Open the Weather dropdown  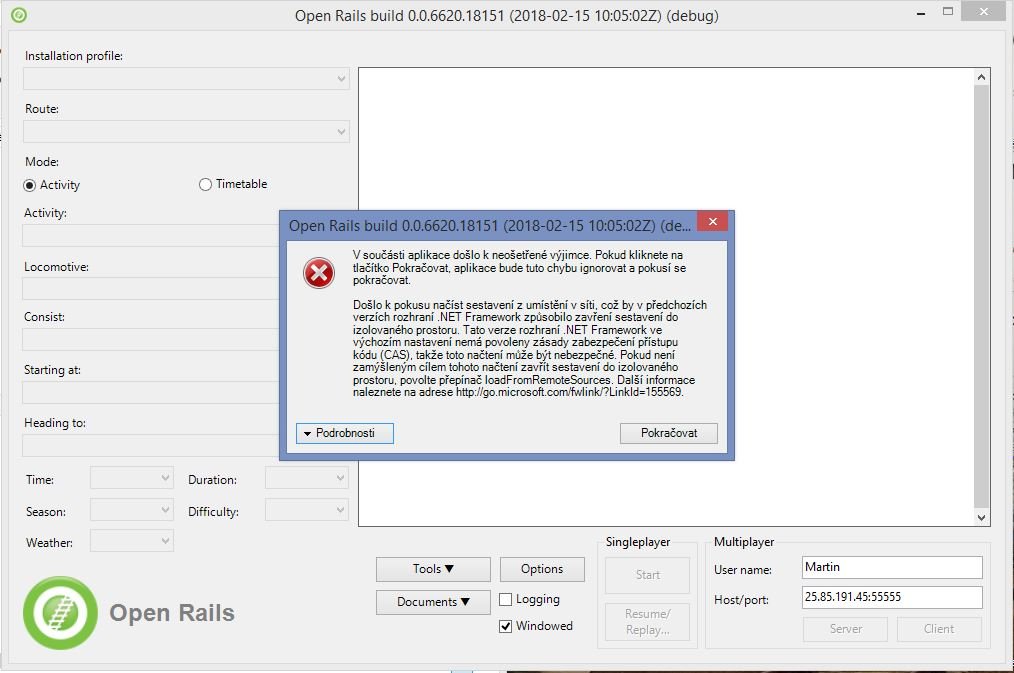[x=131, y=541]
